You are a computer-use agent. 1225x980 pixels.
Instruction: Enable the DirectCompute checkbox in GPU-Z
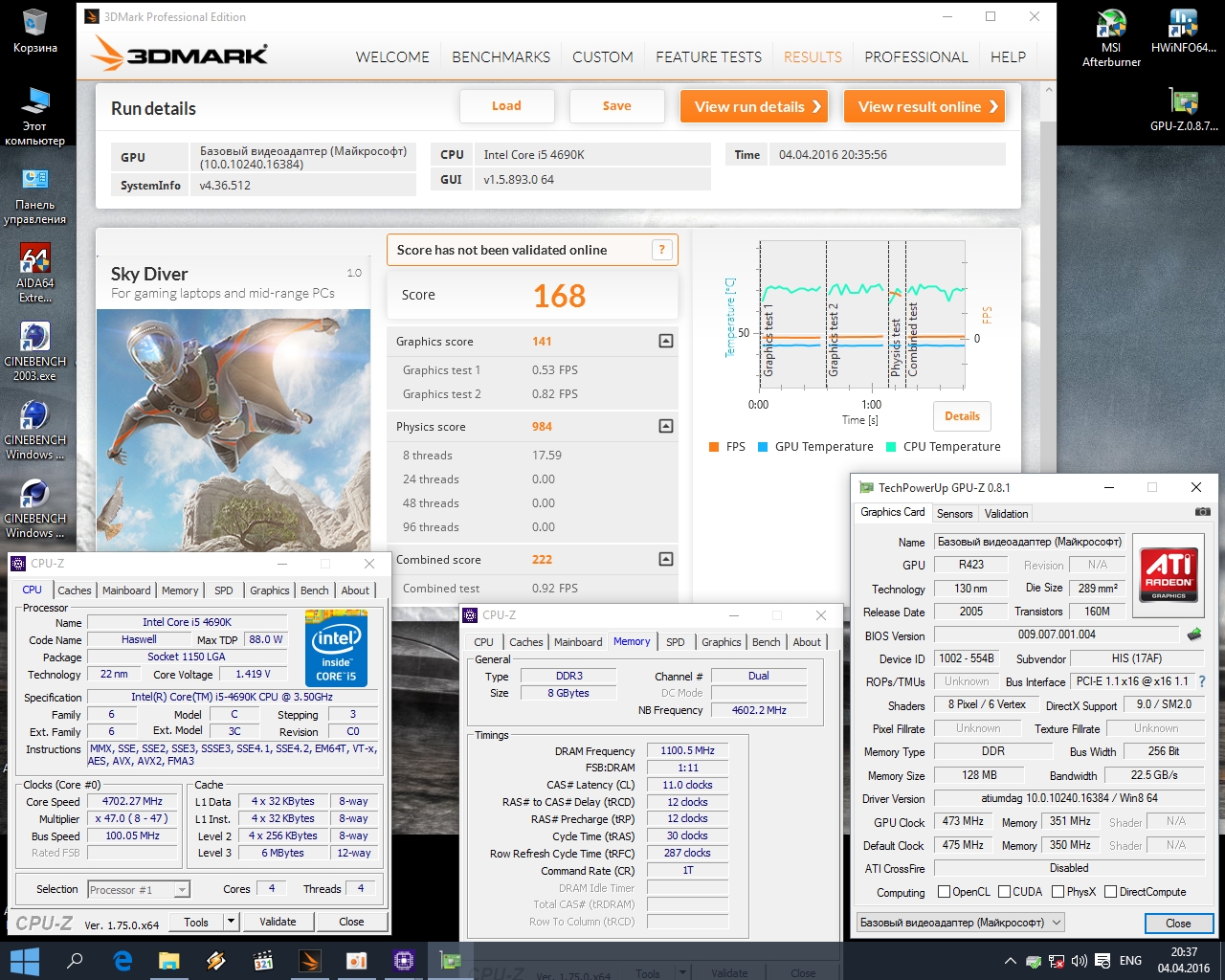tap(1110, 892)
